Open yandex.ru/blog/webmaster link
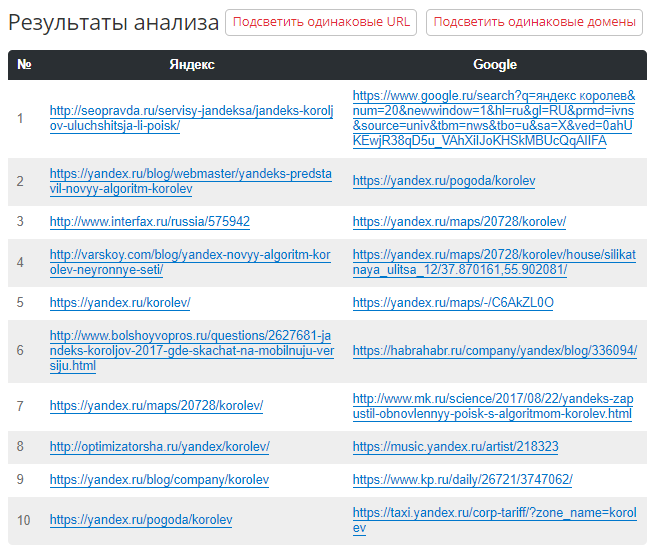666x551 pixels. (191, 181)
